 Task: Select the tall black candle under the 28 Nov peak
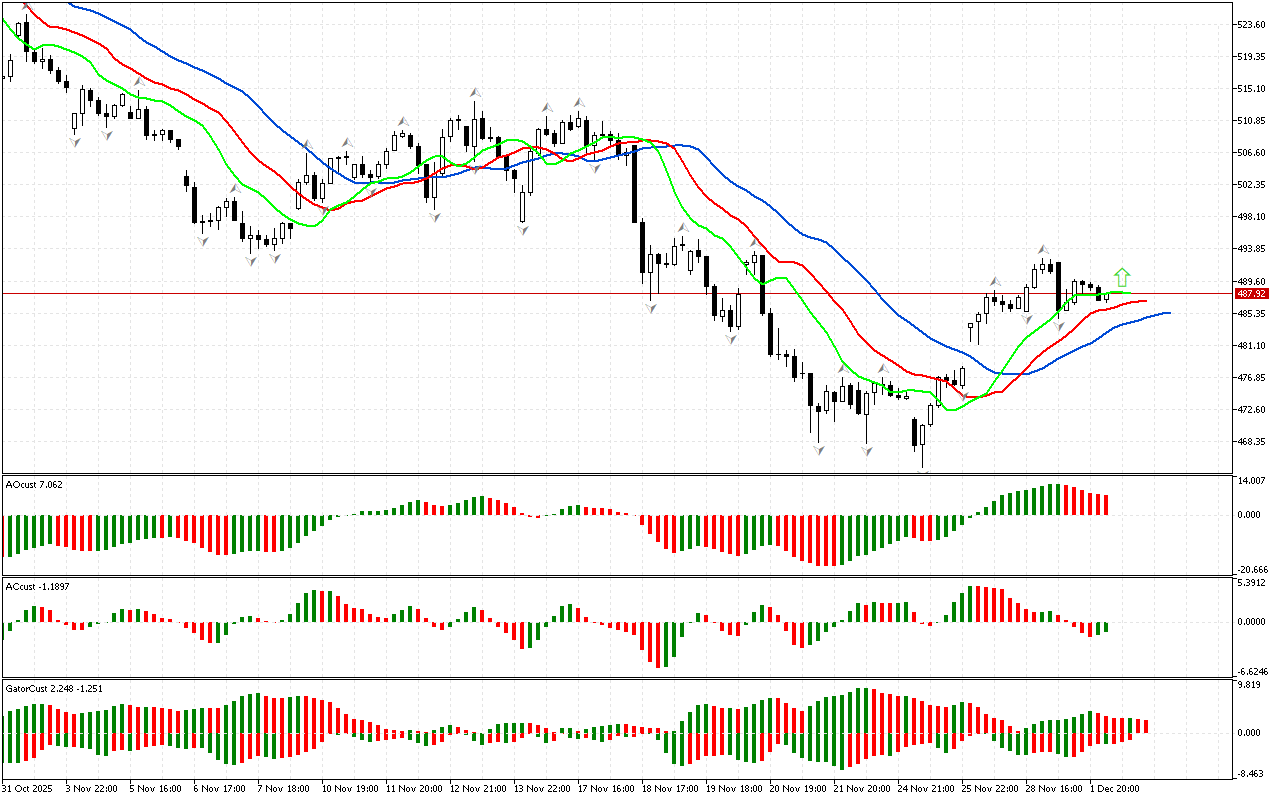1058,286
